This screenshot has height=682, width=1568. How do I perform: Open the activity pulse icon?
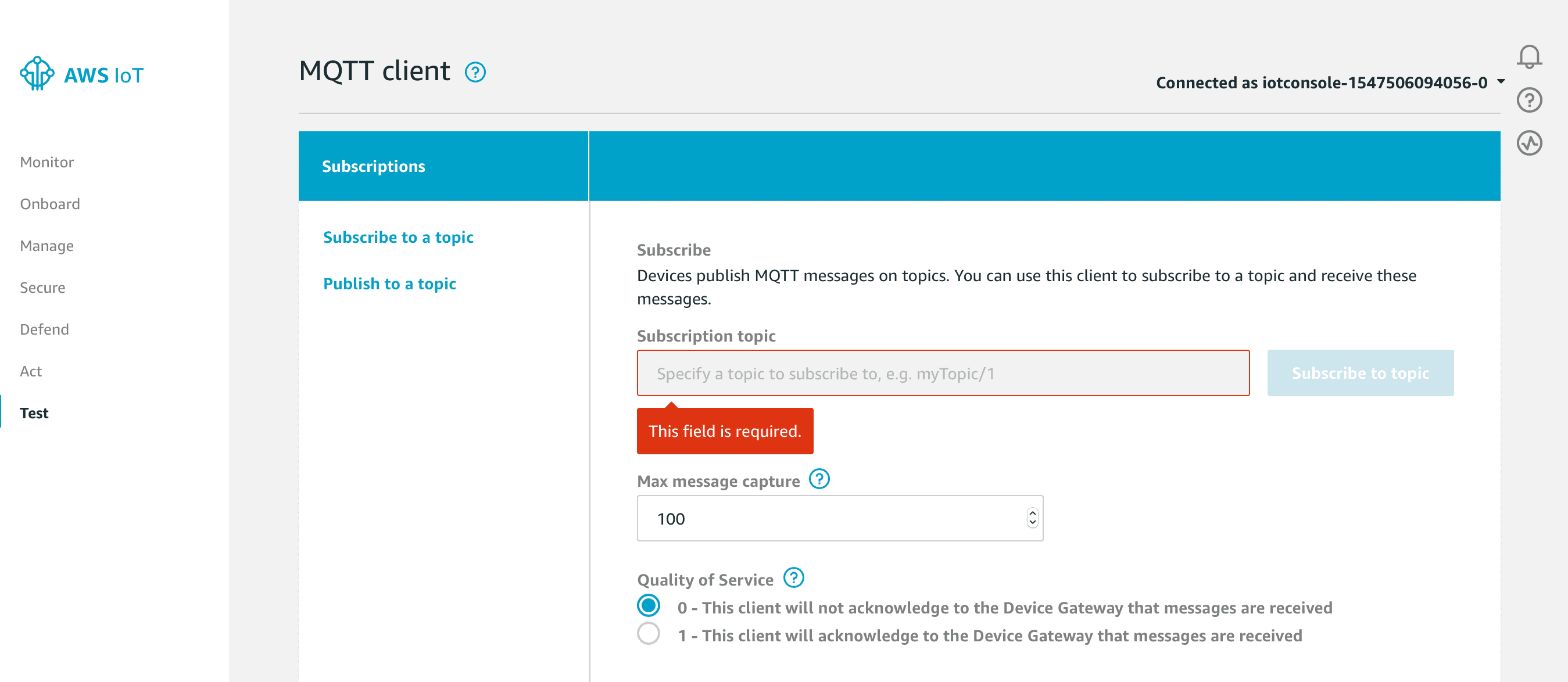pos(1528,143)
